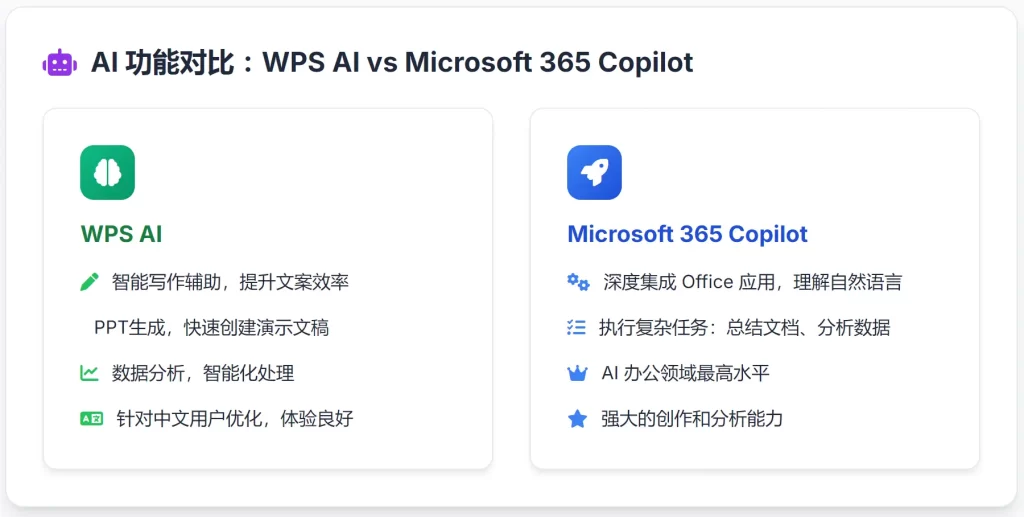1024x517 pixels.
Task: Click the 深度集成 Office 应用 text
Action: tap(691, 282)
